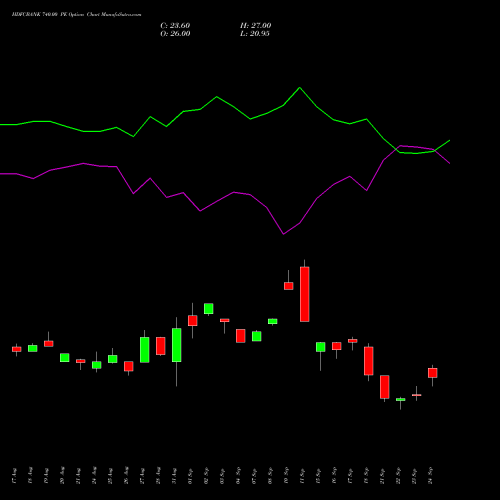
Task: Click the first red candle above 17 Aug
Action: click(x=17, y=349)
